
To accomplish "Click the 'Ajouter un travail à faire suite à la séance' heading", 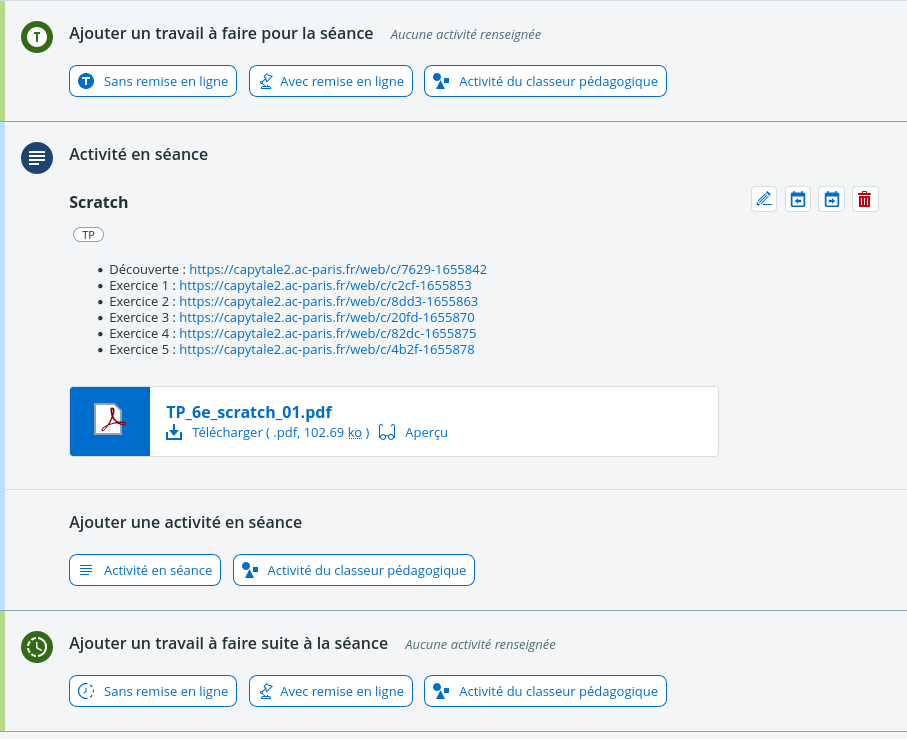I will (228, 644).
